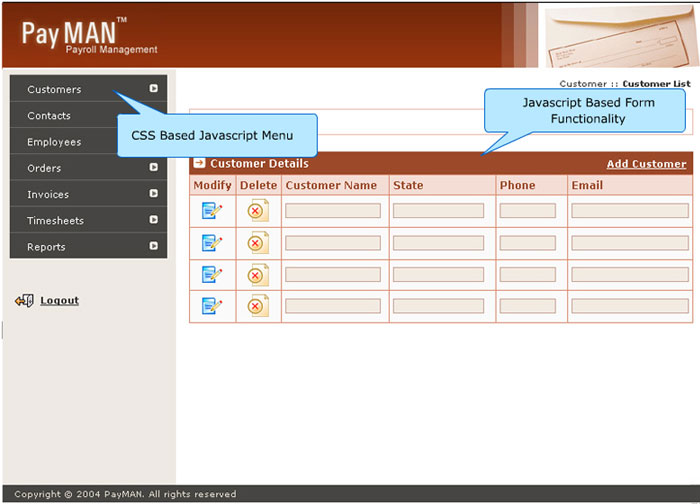The height and width of the screenshot is (504, 700).
Task: Click the State field in the fourth row
Action: point(438,306)
